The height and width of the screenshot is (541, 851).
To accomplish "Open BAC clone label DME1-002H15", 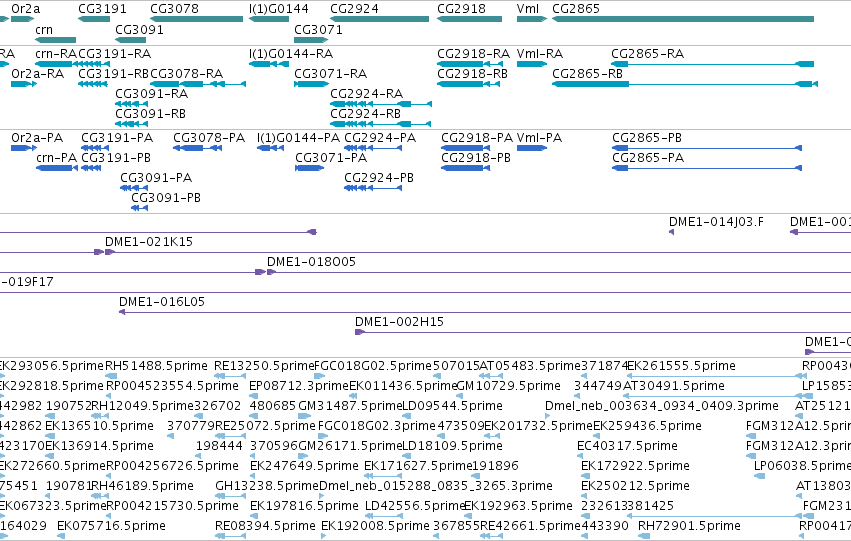I will point(399,322).
